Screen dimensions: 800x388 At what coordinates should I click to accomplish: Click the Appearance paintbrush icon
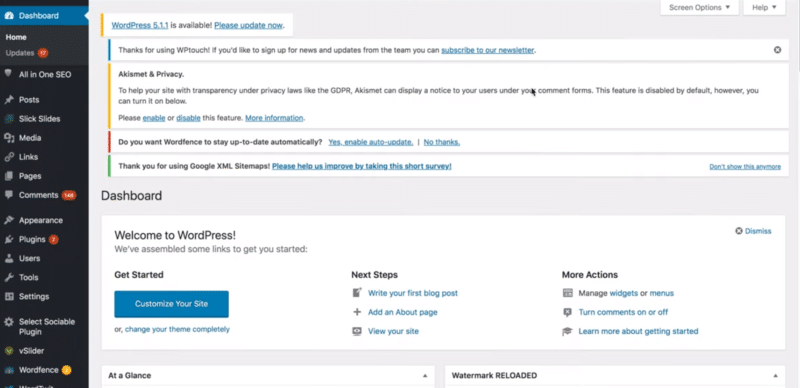click(9, 221)
